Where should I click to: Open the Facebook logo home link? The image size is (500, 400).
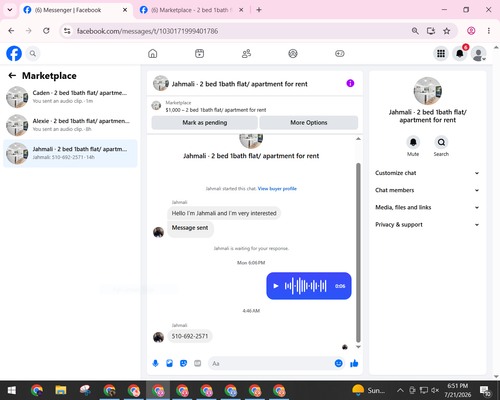click(14, 53)
